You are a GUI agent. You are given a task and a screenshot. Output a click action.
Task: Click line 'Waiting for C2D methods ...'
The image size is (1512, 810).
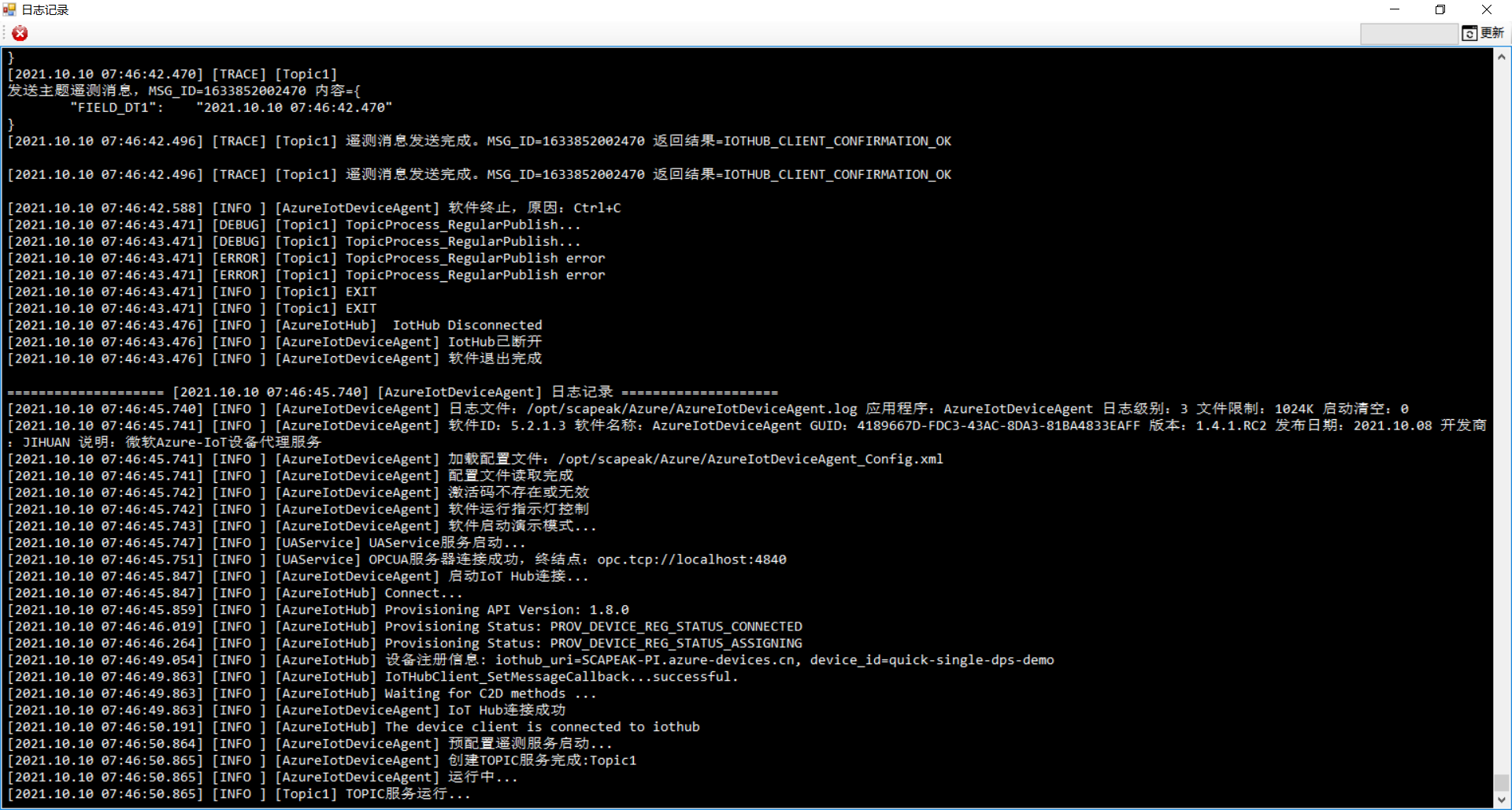coord(302,693)
